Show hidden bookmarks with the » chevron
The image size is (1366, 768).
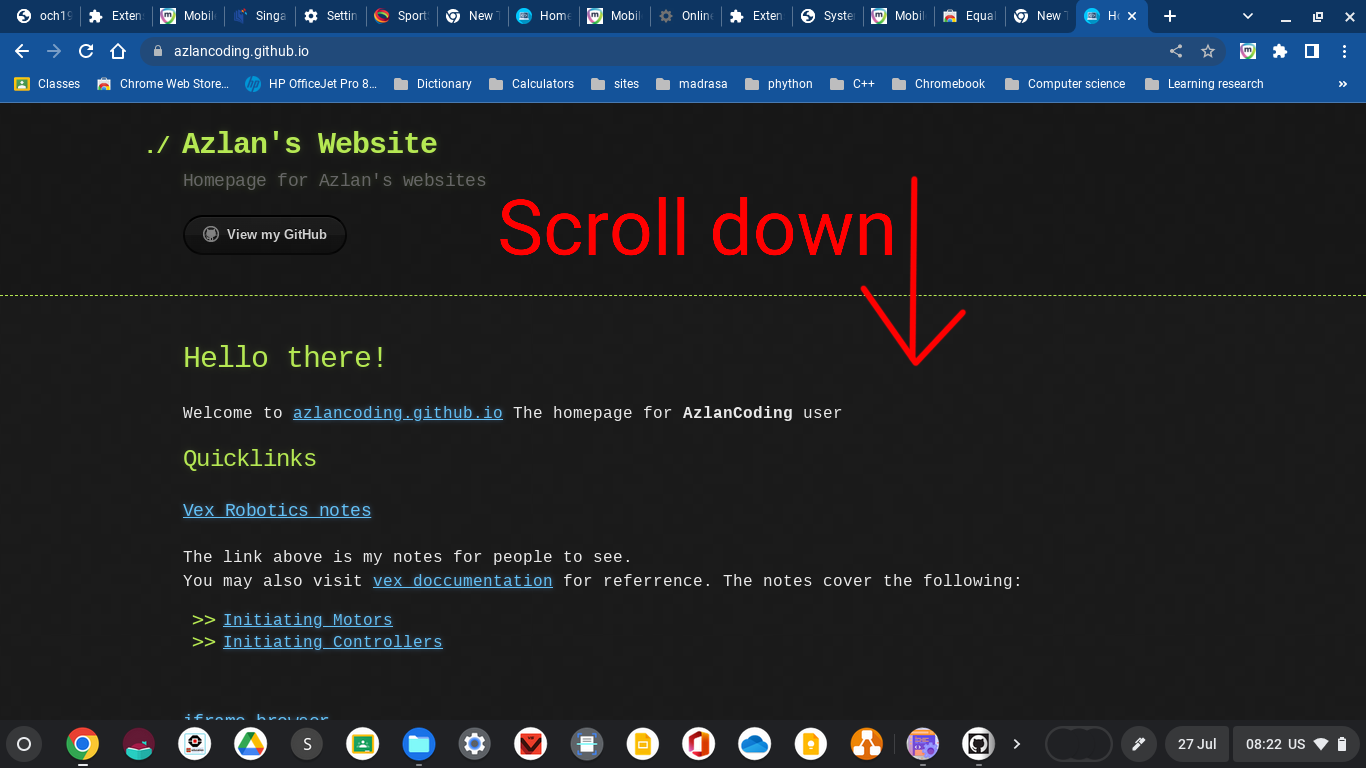(x=1343, y=84)
